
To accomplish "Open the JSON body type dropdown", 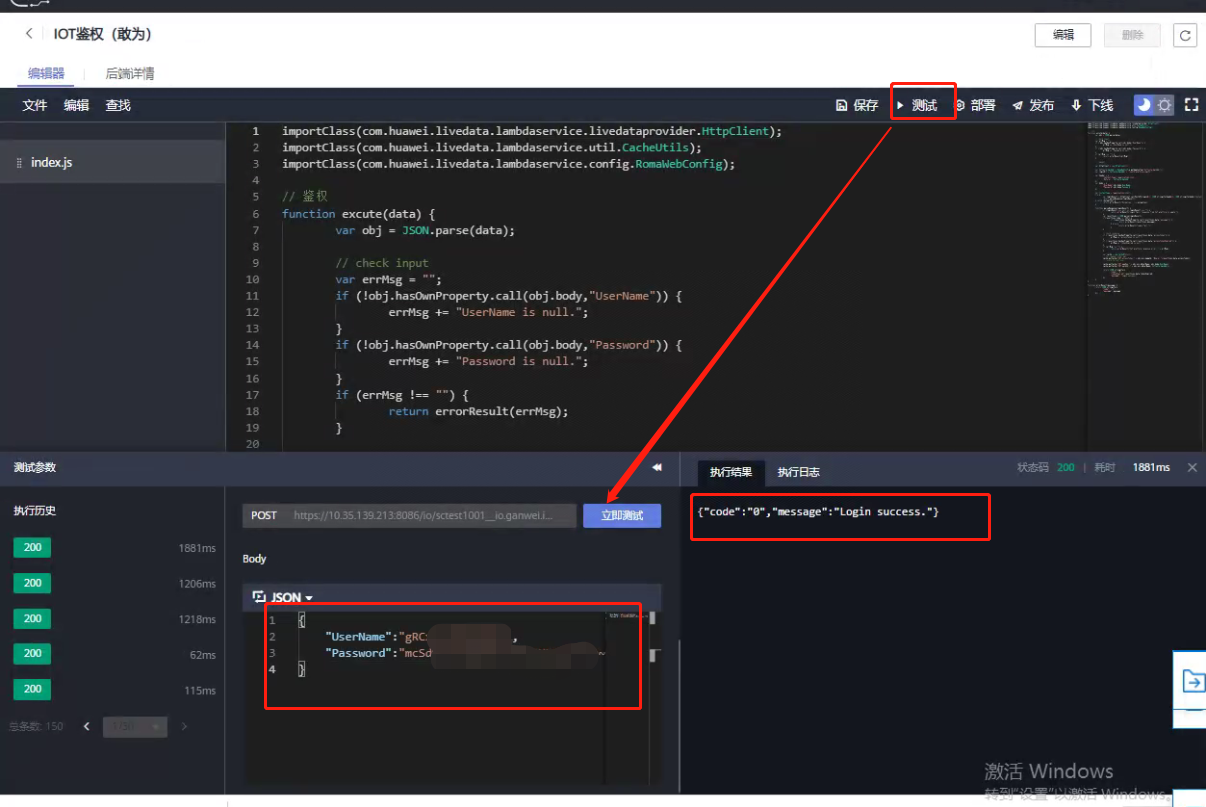I will coord(284,597).
